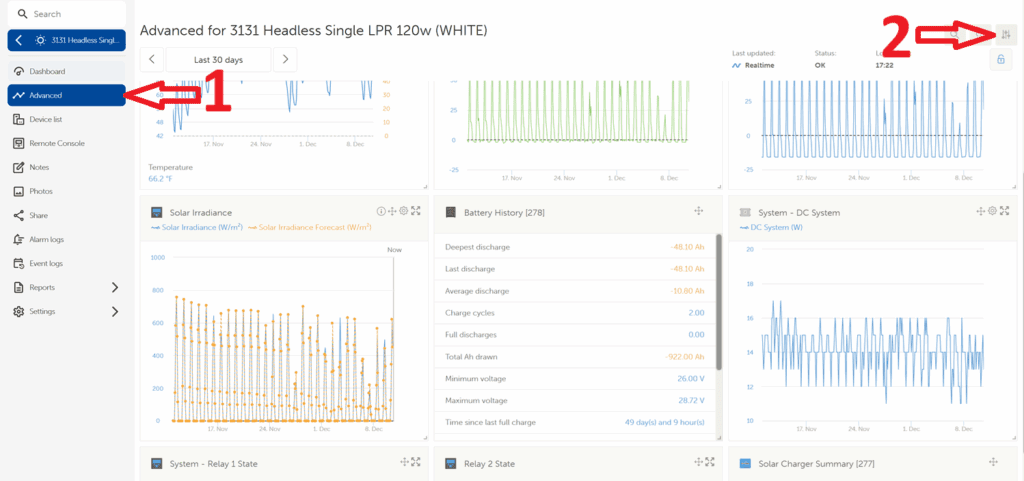
Task: Click the Battery History scrollbar
Action: click(718, 300)
